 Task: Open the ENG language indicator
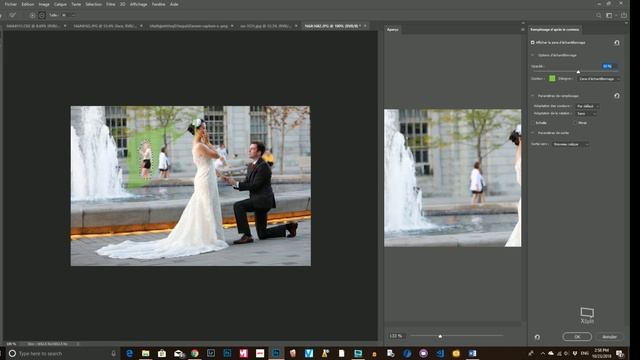(584, 353)
